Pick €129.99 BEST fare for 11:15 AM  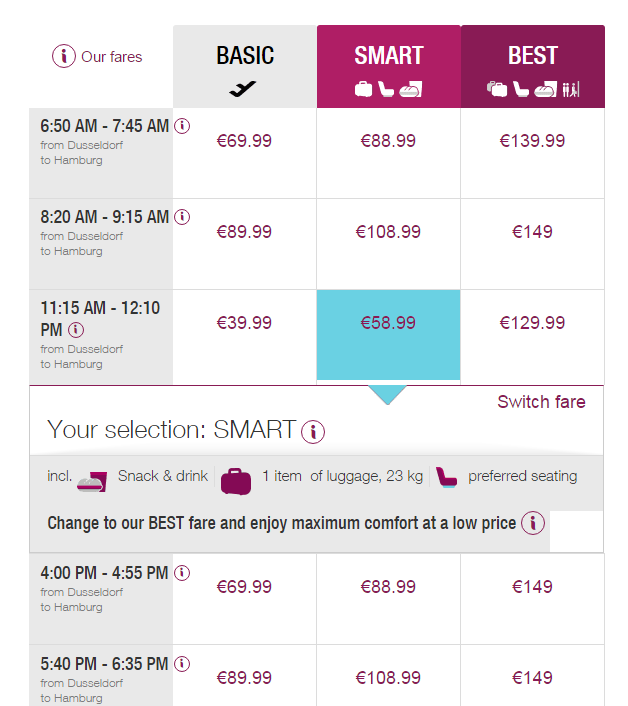(532, 323)
